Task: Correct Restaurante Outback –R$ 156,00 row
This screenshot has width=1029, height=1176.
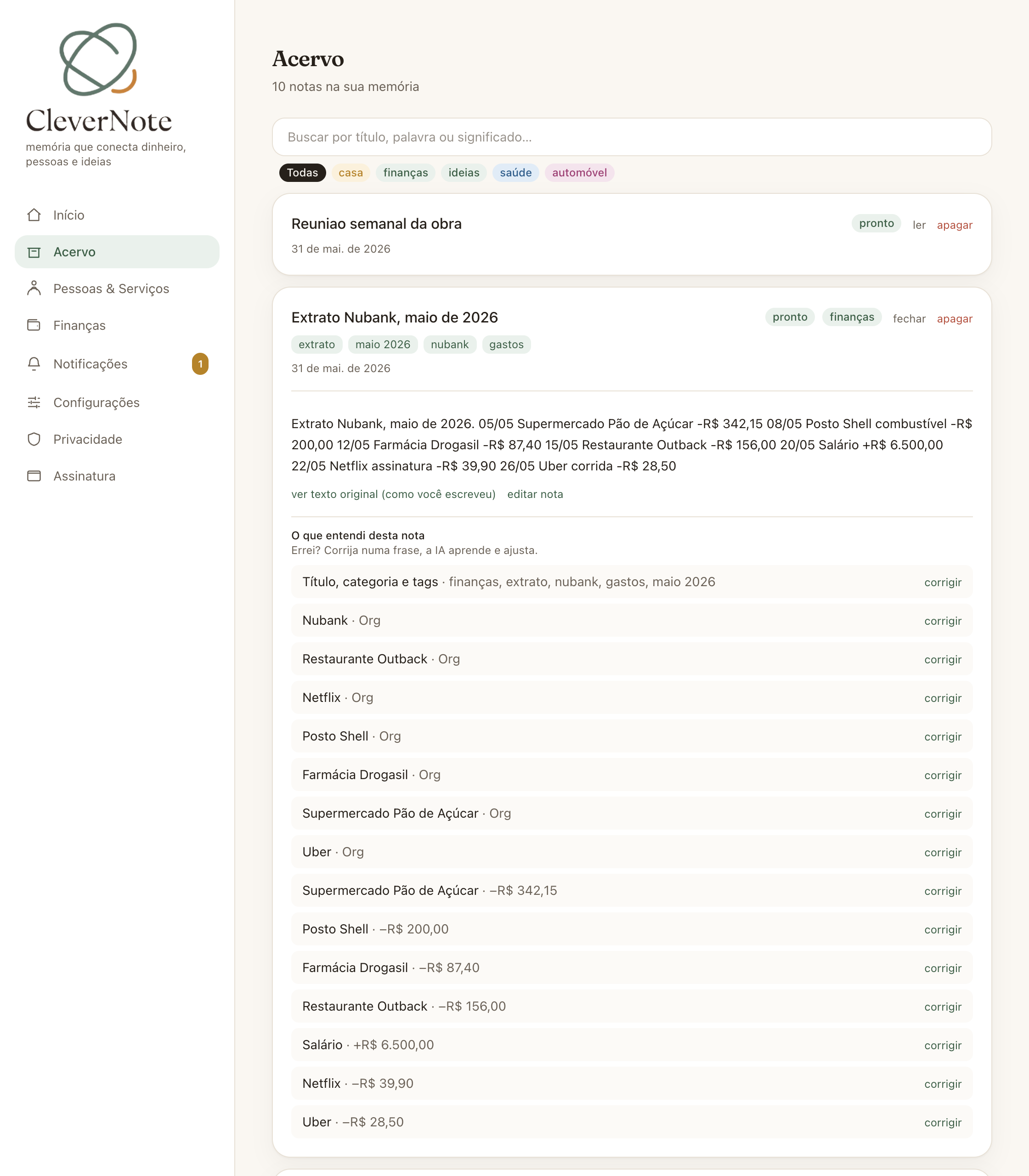Action: [x=943, y=1006]
